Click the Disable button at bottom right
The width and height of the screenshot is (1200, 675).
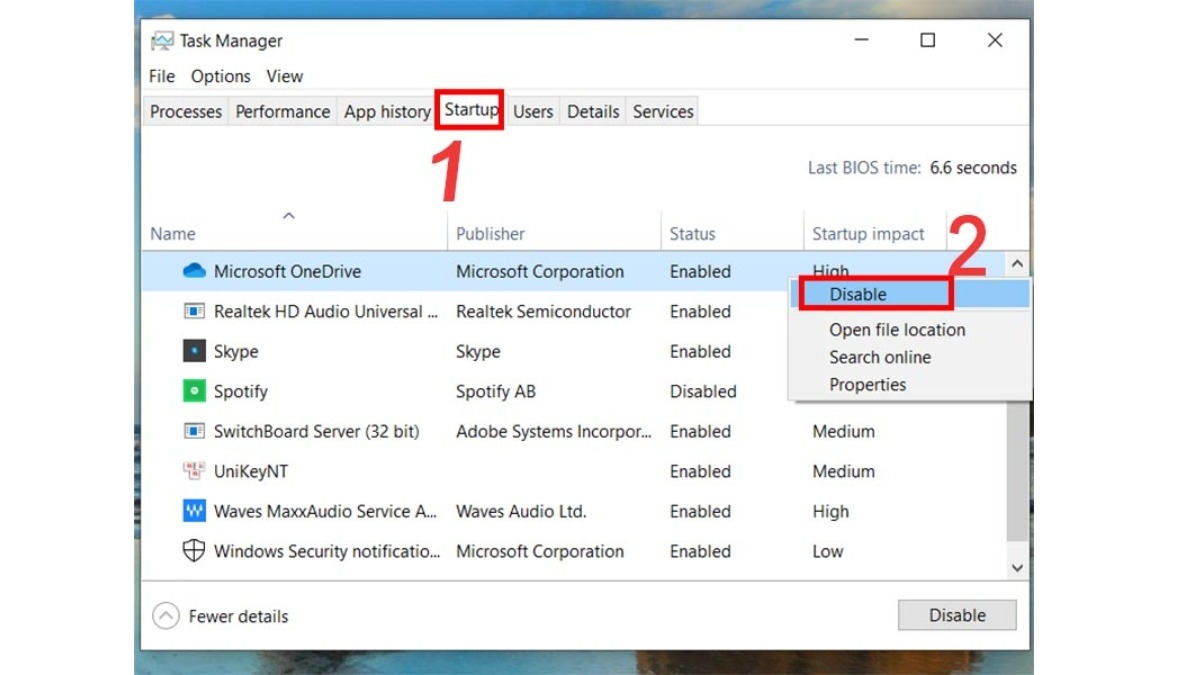[x=957, y=615]
